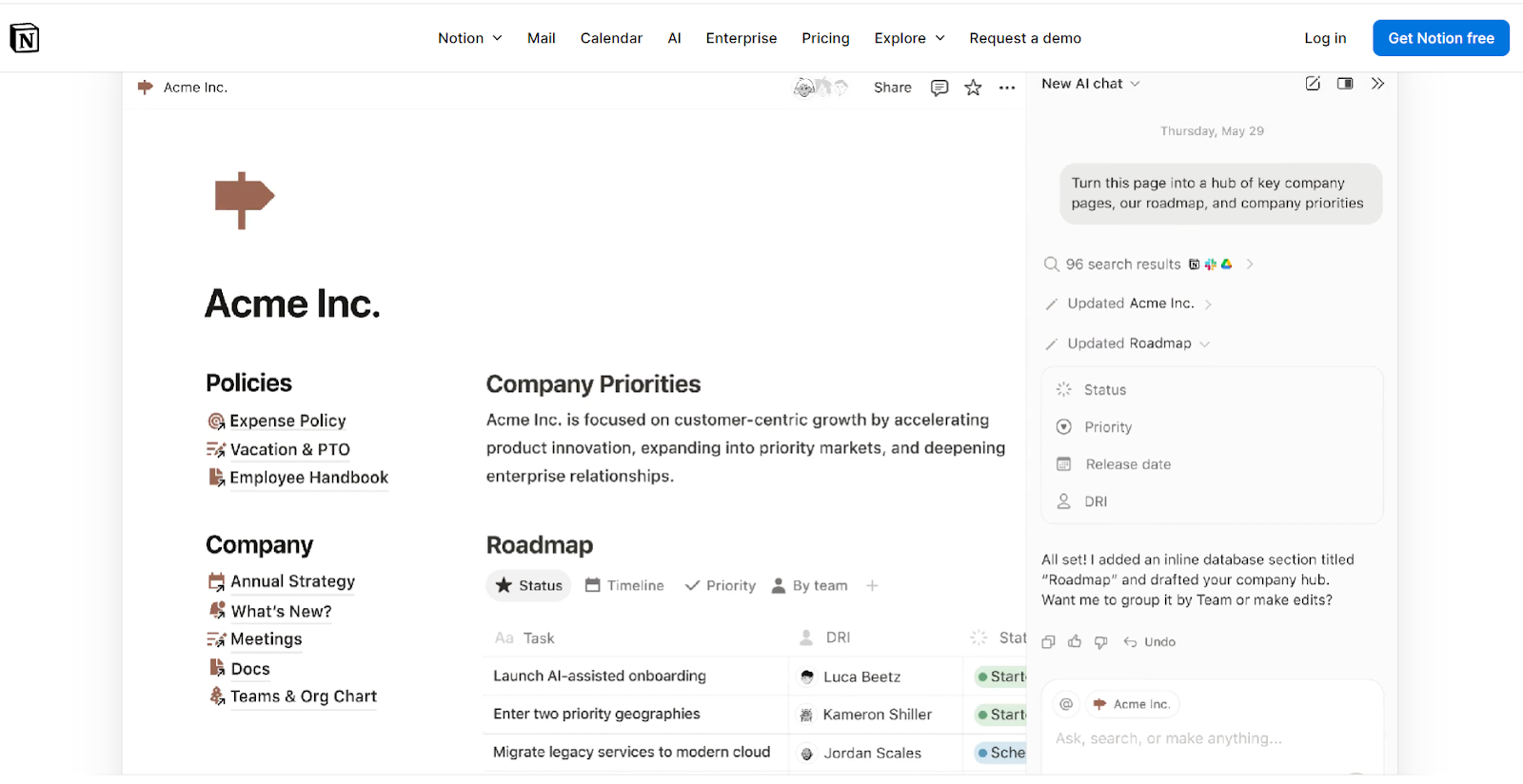Click Request a demo link

click(x=1025, y=38)
